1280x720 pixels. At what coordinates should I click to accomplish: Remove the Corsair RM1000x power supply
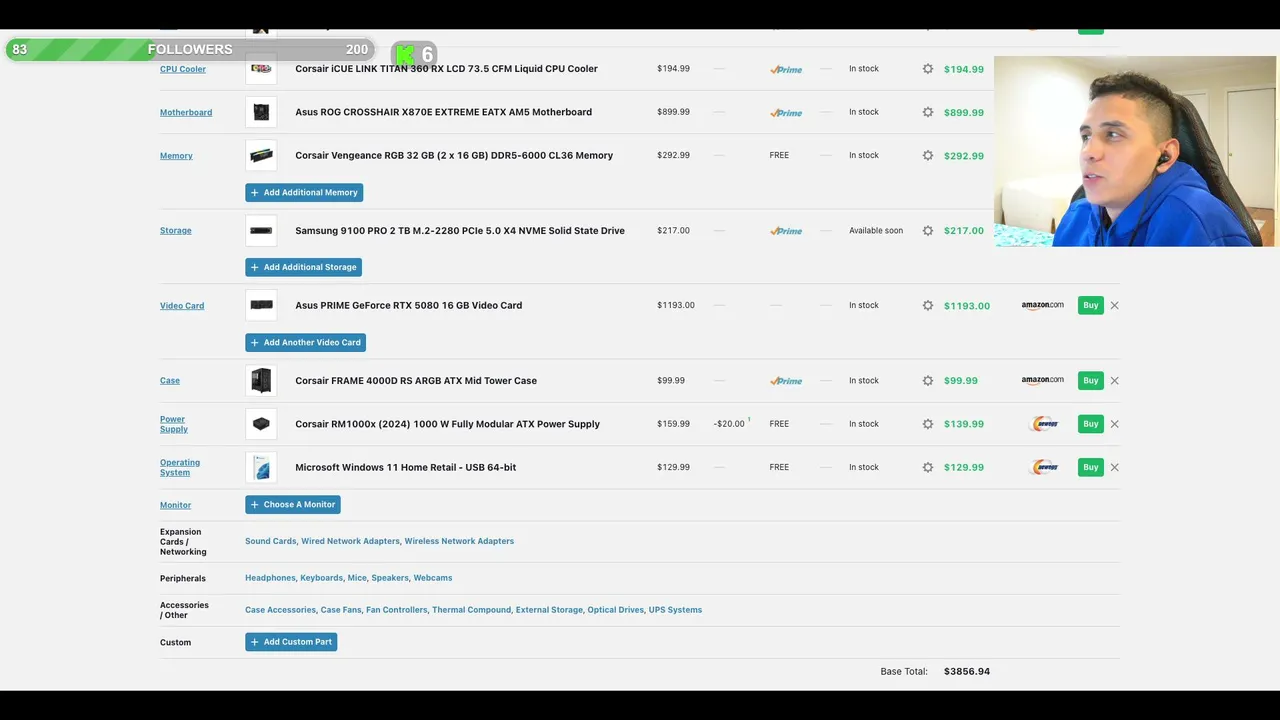(1114, 424)
